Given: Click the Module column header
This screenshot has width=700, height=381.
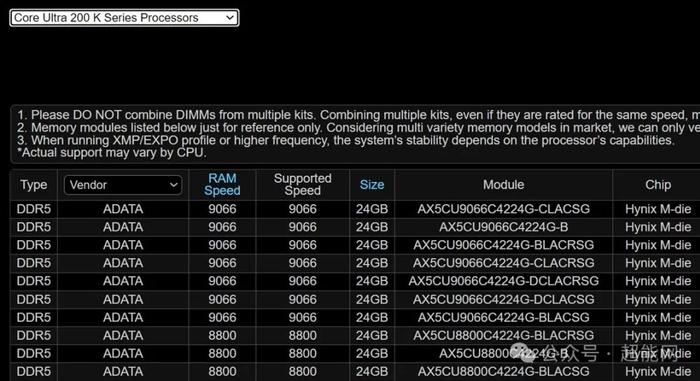Looking at the screenshot, I should coord(504,185).
